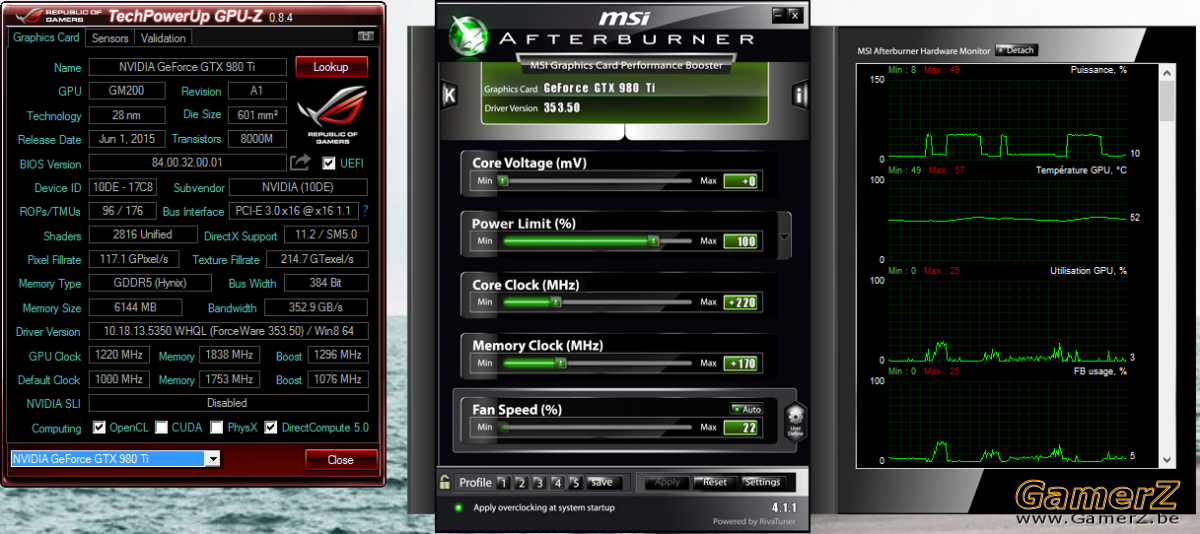Select Profile slot 3
Viewport: 1200px width, 534px height.
(x=539, y=483)
